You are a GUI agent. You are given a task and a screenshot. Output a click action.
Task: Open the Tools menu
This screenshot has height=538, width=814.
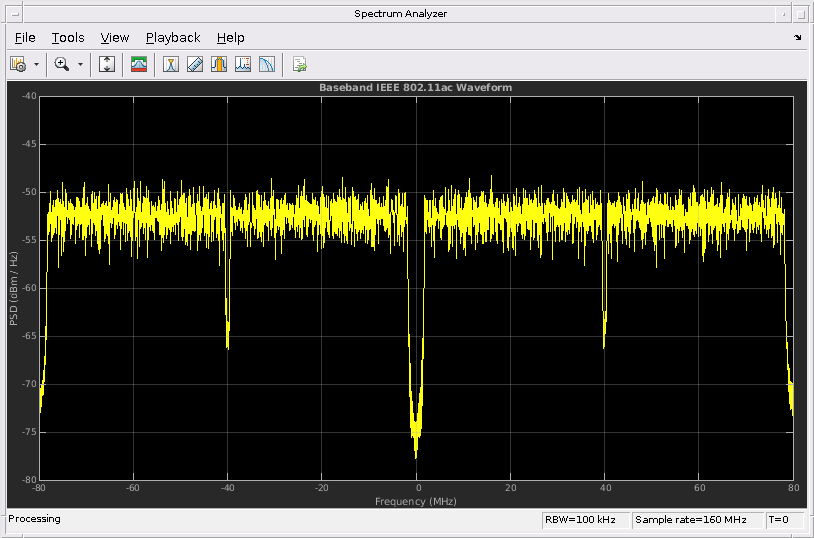[68, 37]
